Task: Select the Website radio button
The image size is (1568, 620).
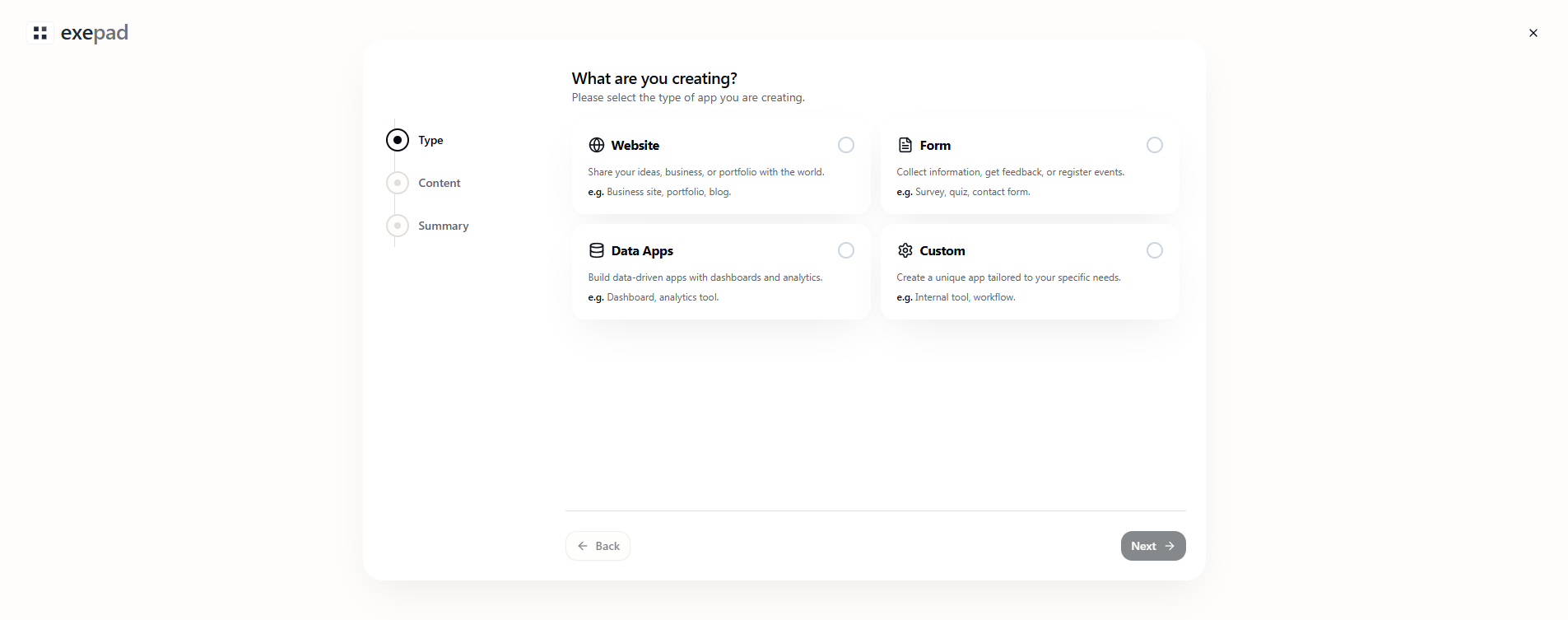Action: pyautogui.click(x=846, y=145)
